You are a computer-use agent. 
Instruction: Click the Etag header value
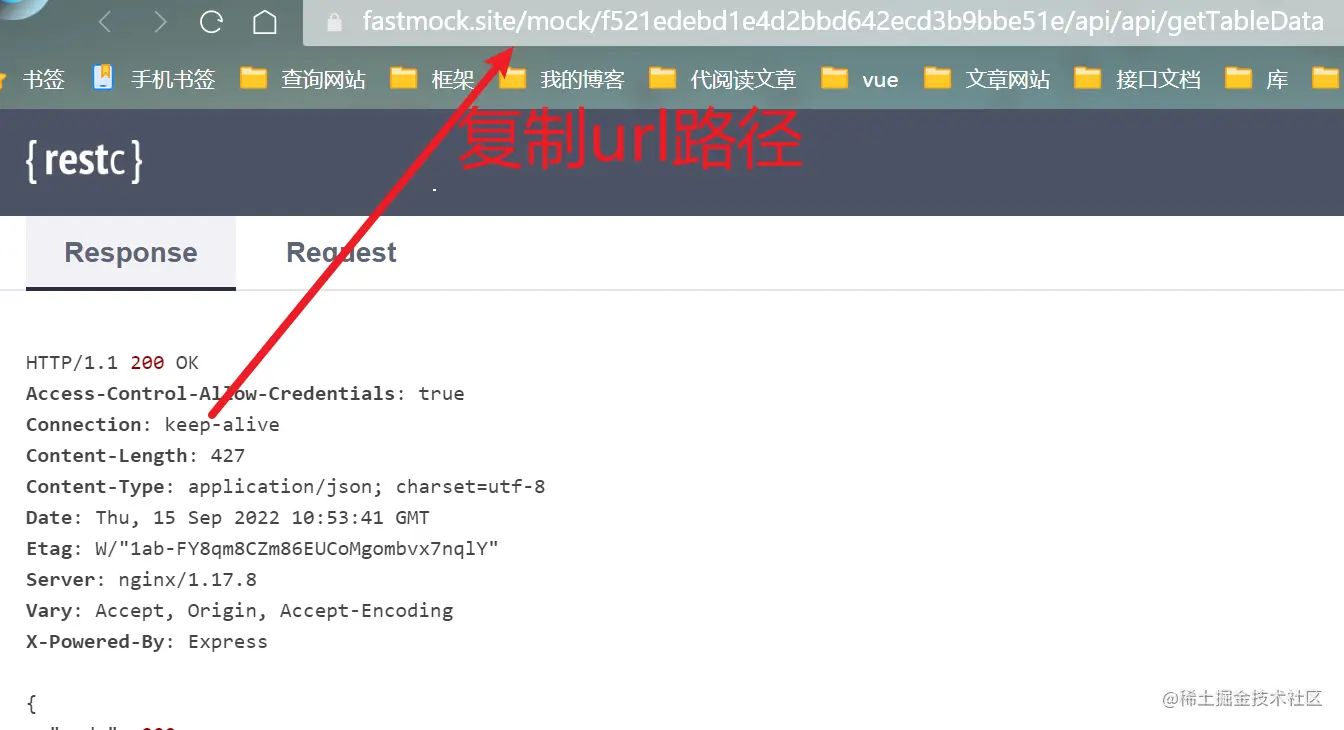coord(297,549)
